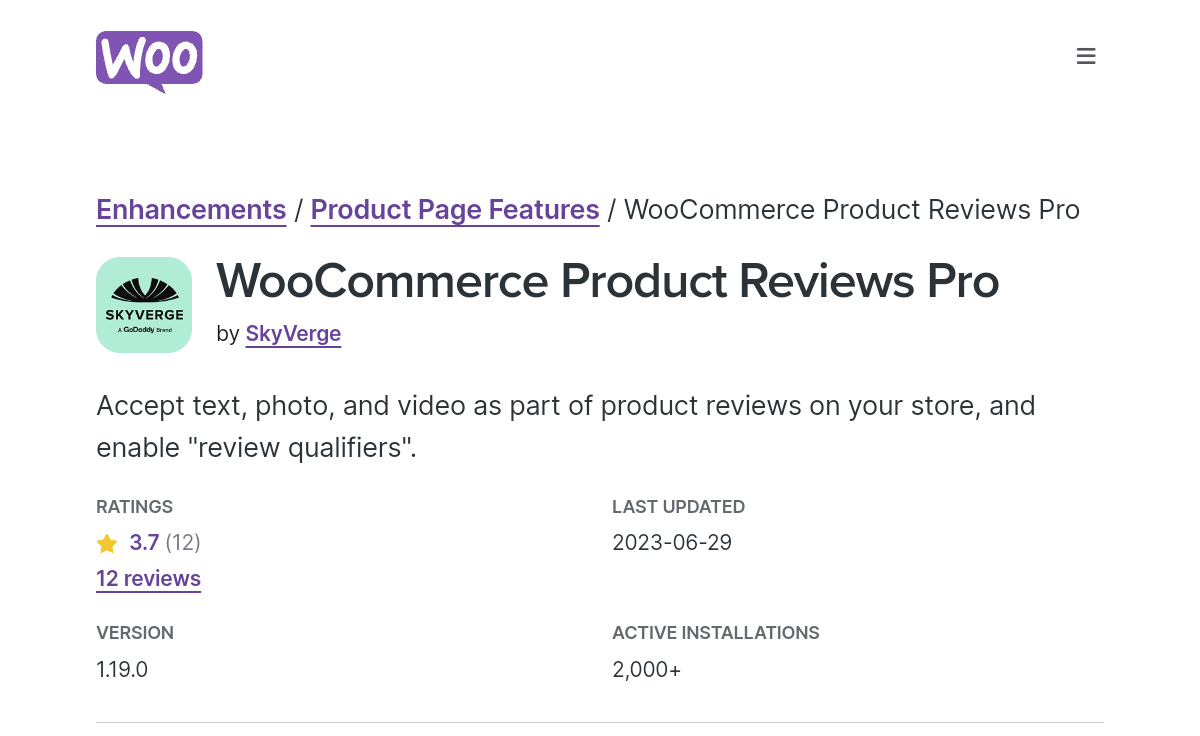Click the version number 1.19.0
Image resolution: width=1200 pixels, height=736 pixels.
[122, 669]
